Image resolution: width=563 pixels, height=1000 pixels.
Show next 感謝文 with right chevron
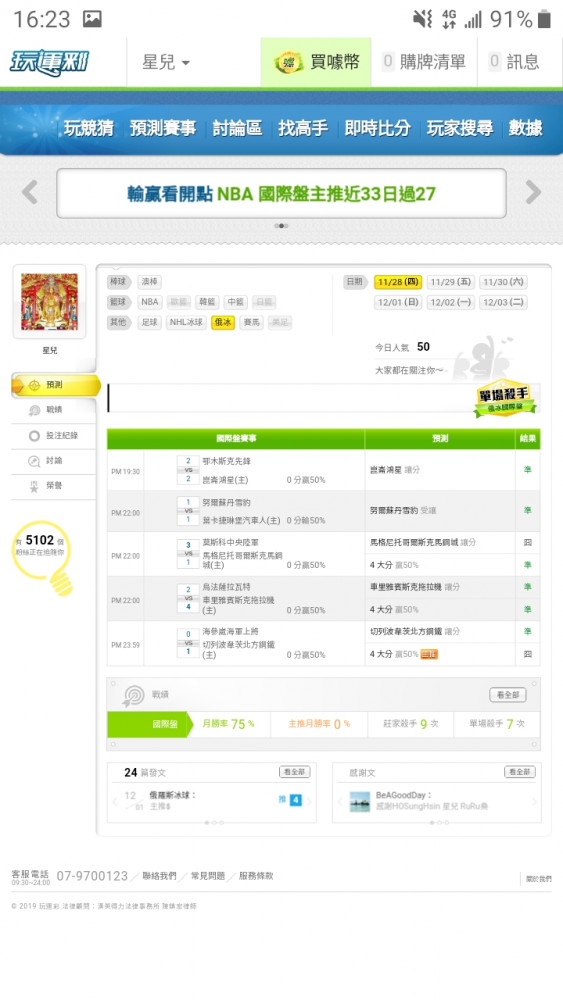534,802
